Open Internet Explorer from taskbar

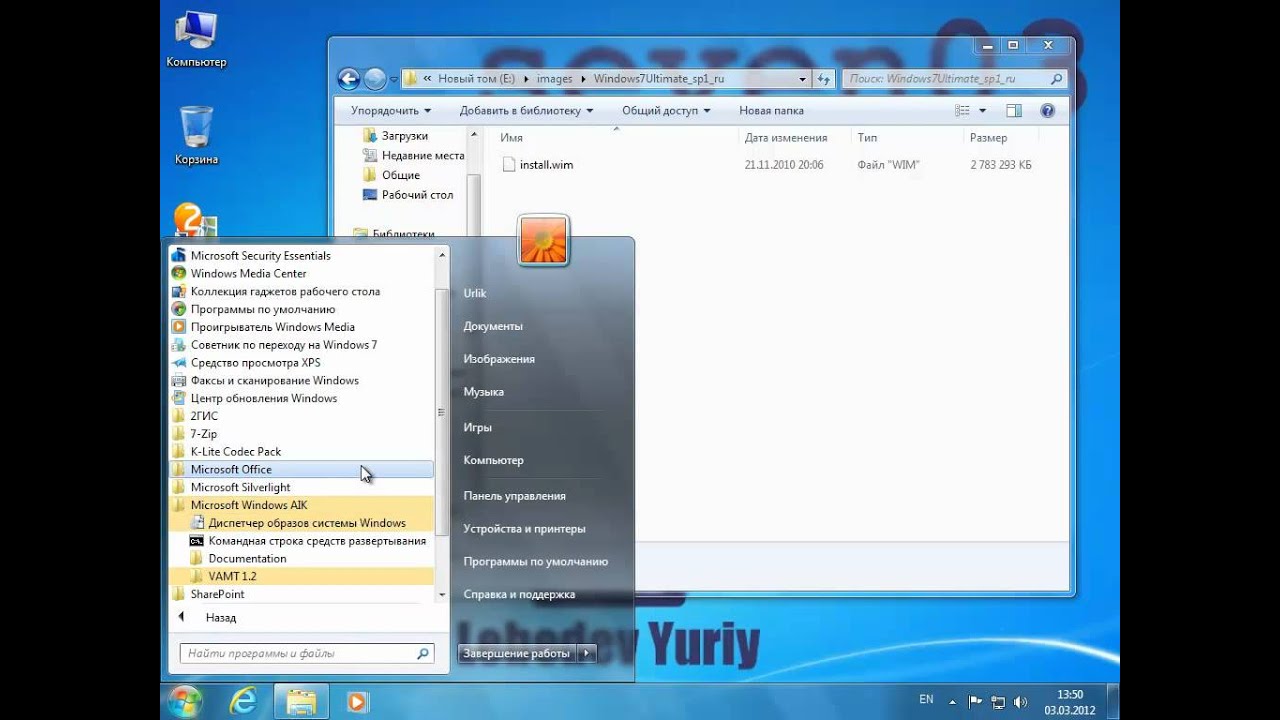[244, 702]
